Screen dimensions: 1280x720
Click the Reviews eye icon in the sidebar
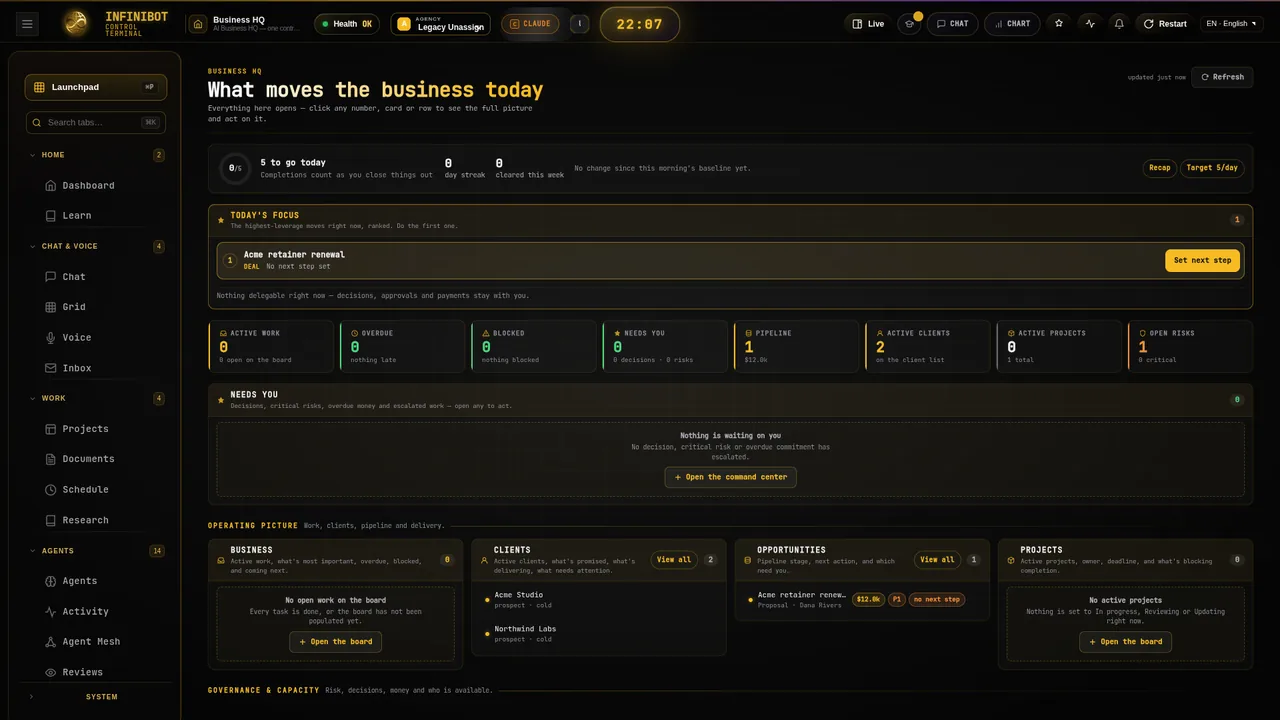(51, 672)
